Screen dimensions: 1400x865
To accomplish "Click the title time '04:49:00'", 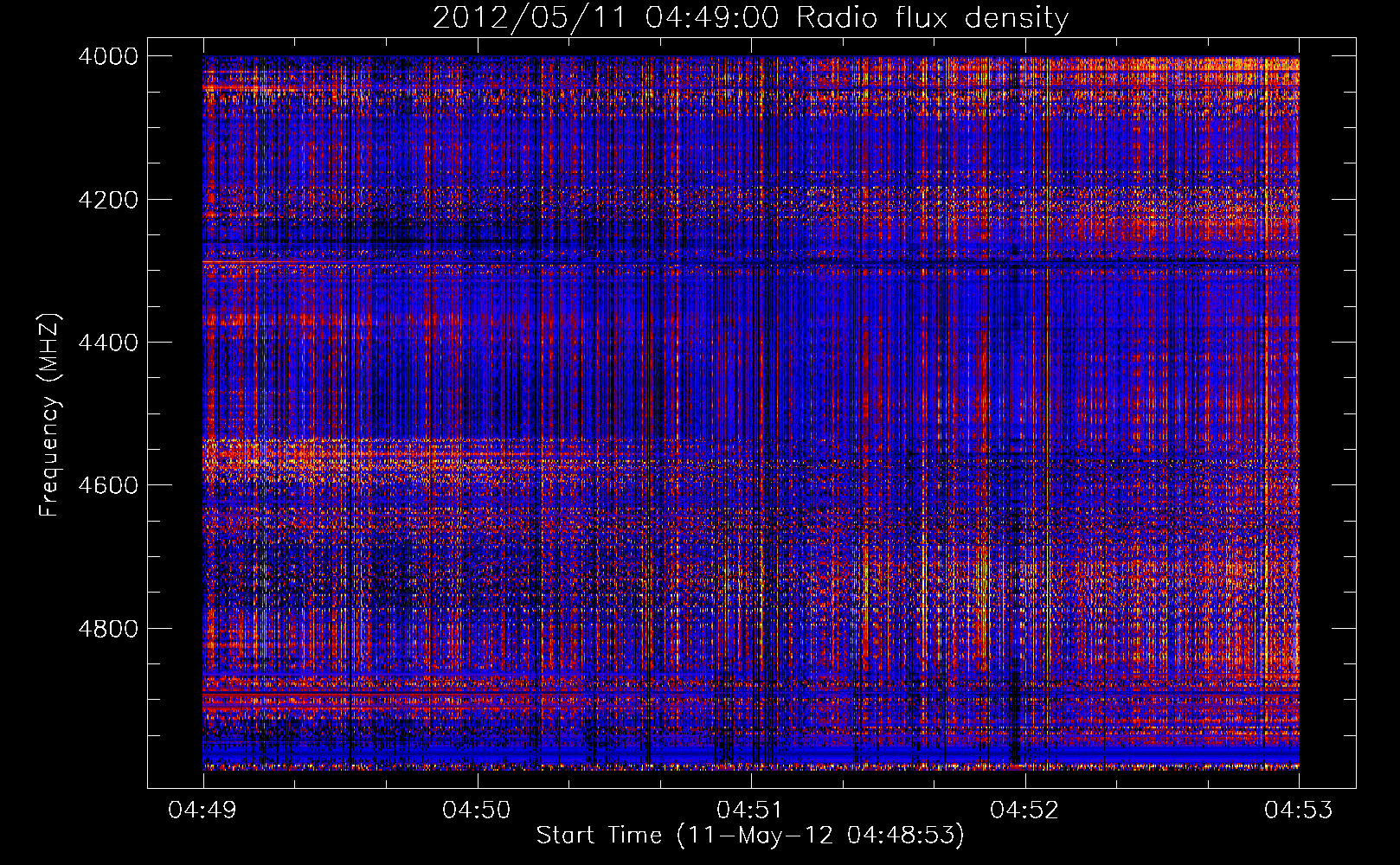I will pyautogui.click(x=712, y=18).
